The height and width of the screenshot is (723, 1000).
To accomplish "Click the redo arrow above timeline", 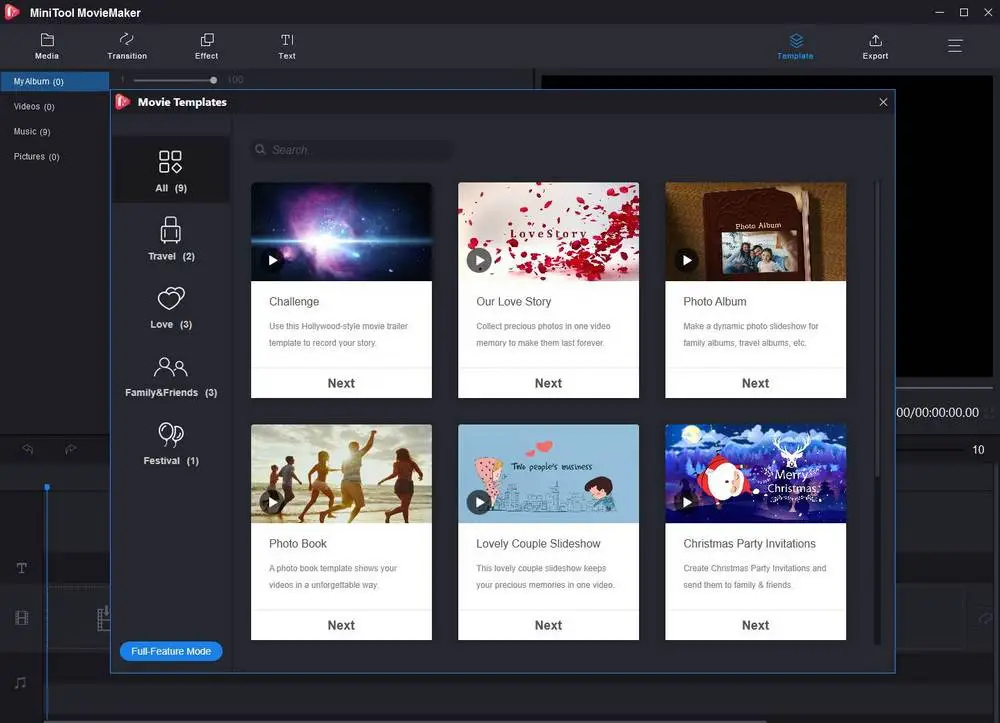I will click(x=71, y=449).
